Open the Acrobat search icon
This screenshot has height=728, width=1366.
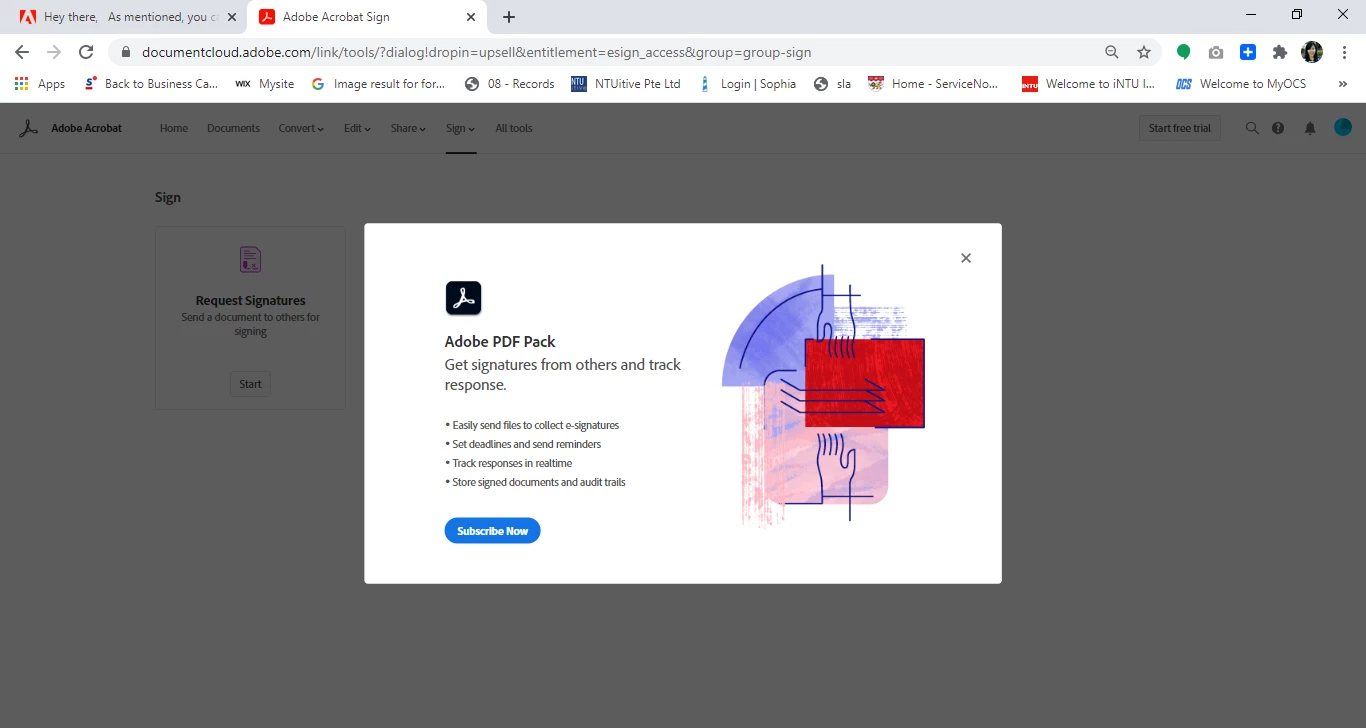1251,128
